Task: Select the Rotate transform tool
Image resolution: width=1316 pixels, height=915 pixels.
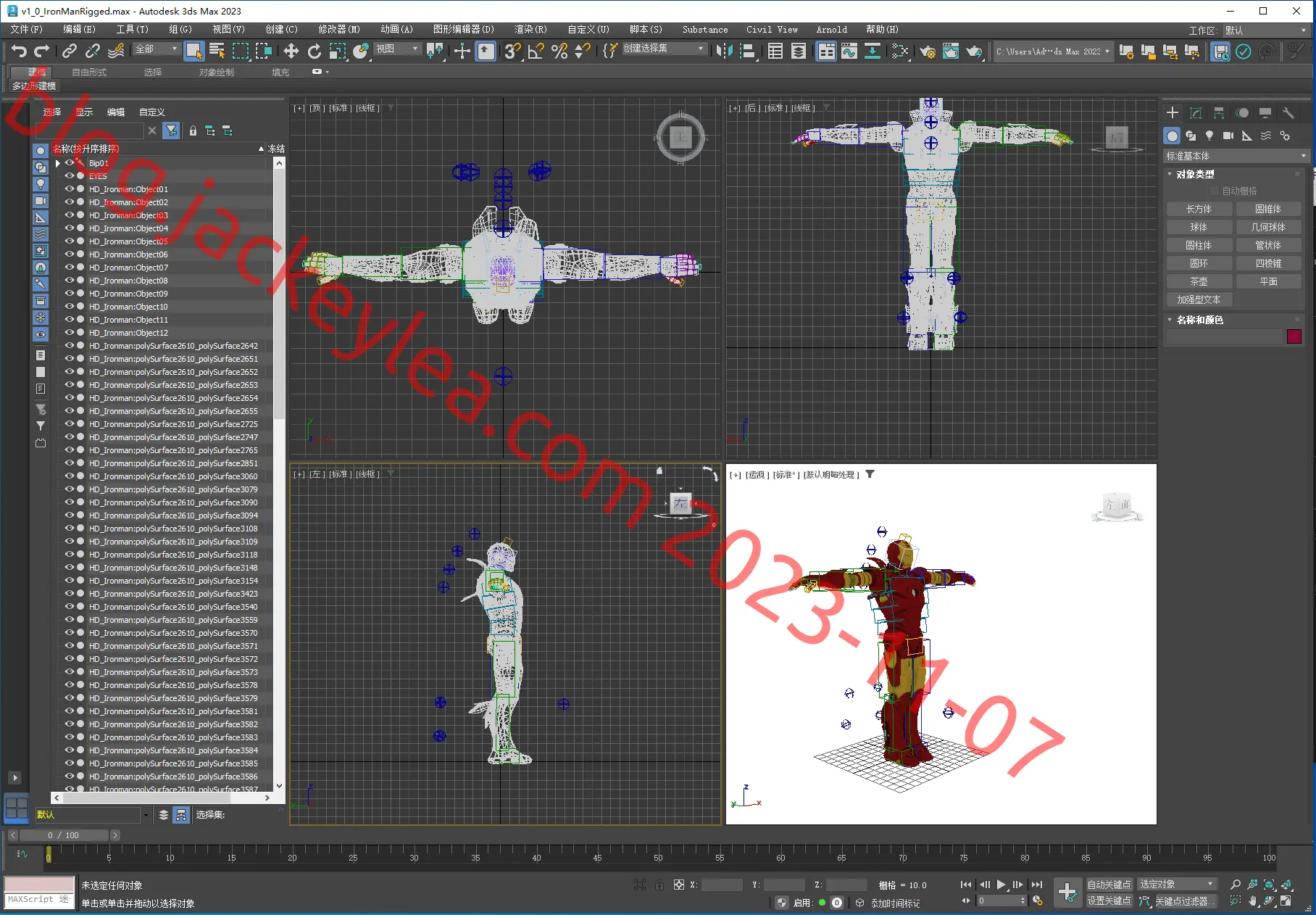Action: click(x=314, y=51)
